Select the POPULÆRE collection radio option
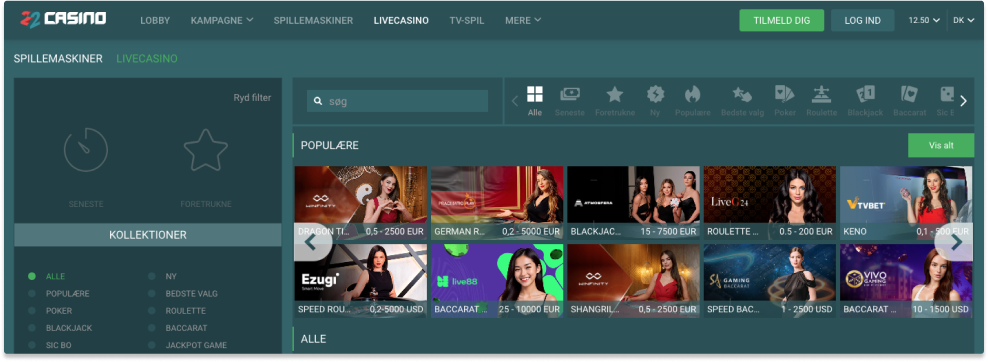This screenshot has height=362, width=988. tap(32, 293)
